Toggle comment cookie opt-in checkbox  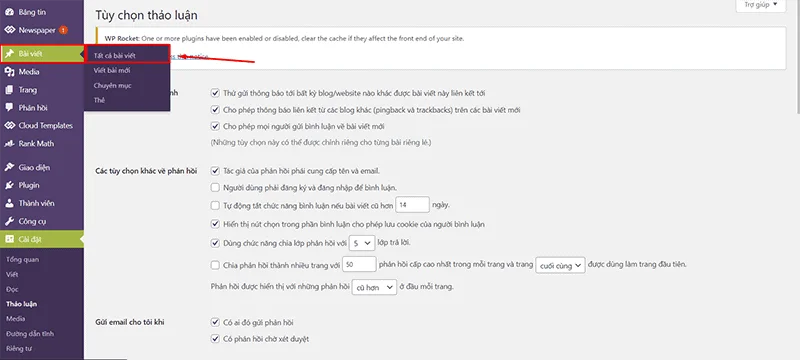pyautogui.click(x=215, y=224)
